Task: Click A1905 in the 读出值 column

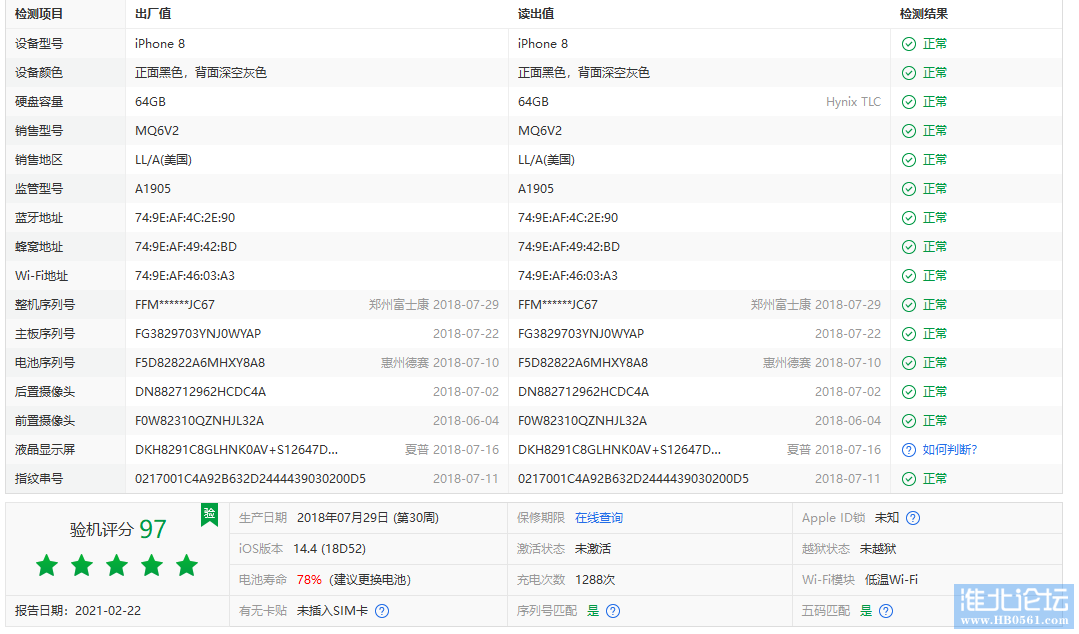Action: (x=535, y=189)
